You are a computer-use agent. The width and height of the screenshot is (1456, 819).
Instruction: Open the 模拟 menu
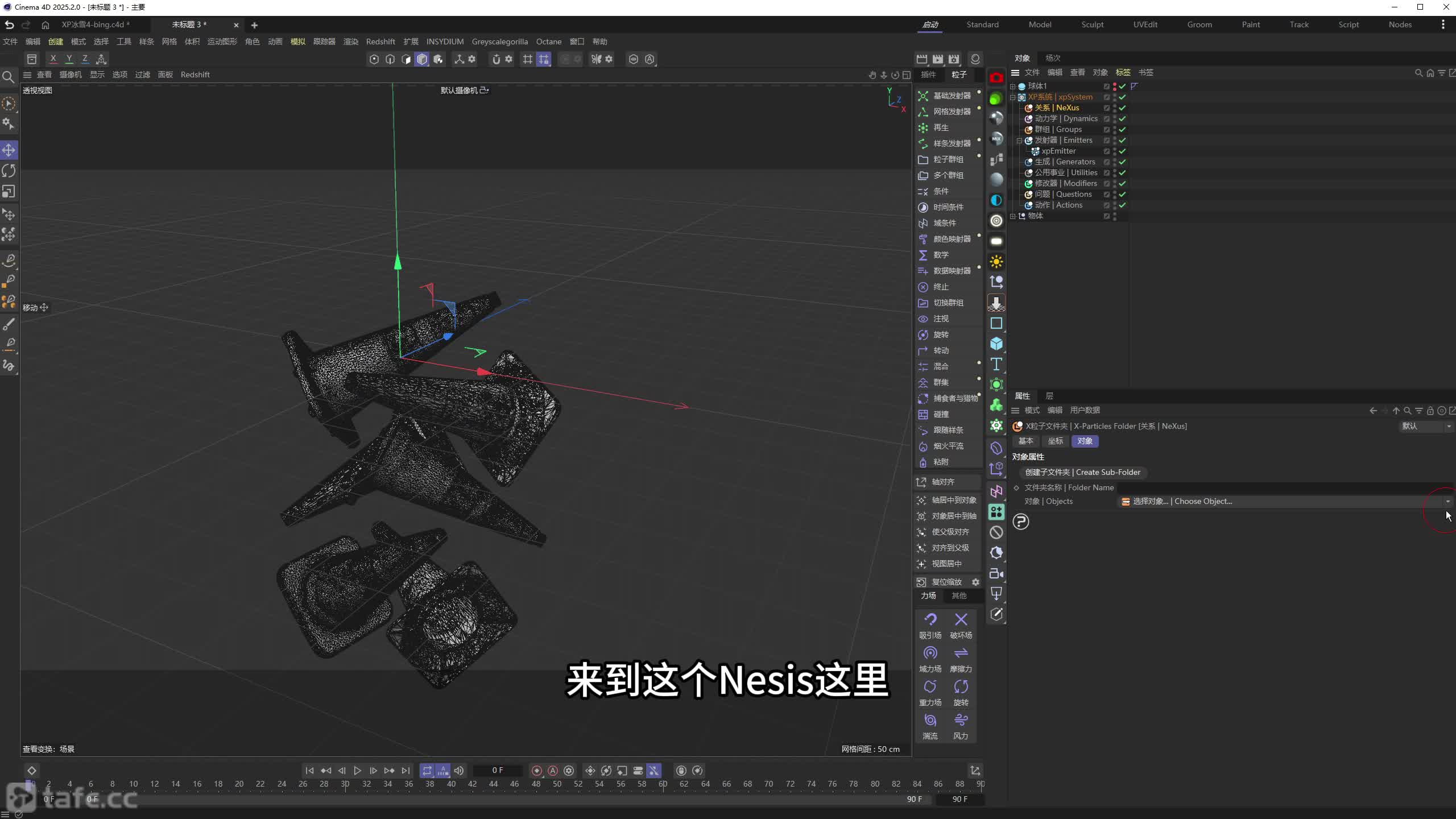coord(297,42)
